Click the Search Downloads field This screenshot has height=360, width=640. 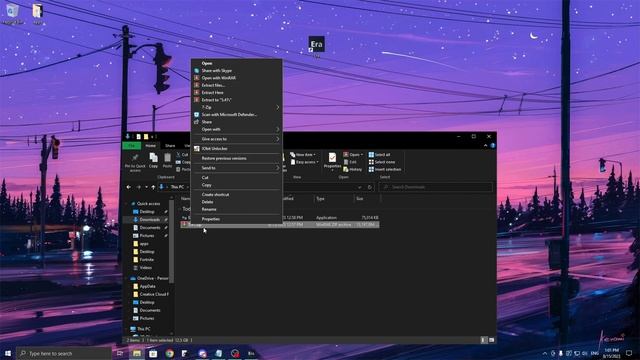coord(436,187)
